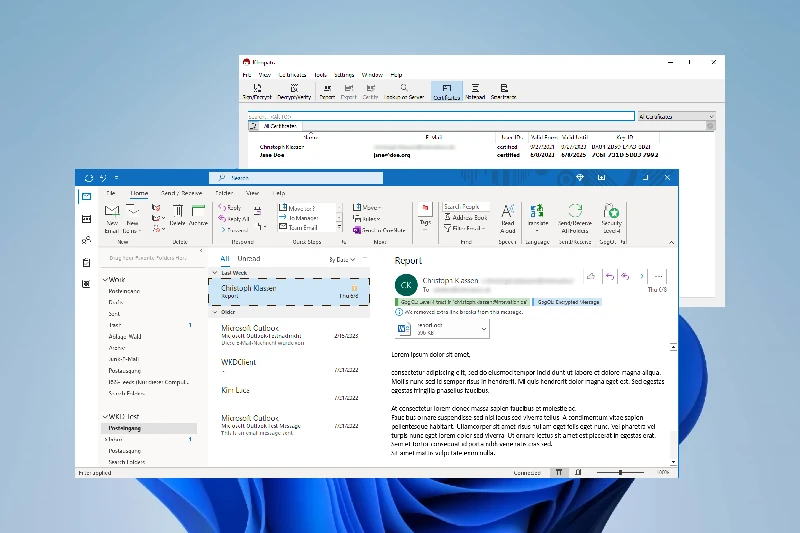
Task: Collapse the Last Week message group
Action: (215, 273)
